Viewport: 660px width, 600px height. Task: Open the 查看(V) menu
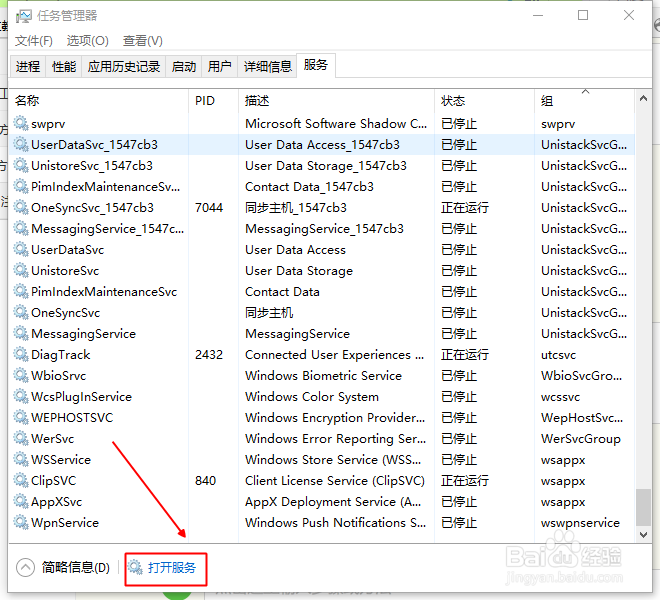coord(143,40)
